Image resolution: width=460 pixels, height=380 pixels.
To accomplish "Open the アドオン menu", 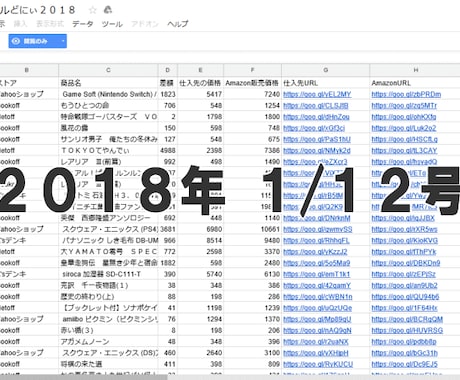I will coord(145,24).
